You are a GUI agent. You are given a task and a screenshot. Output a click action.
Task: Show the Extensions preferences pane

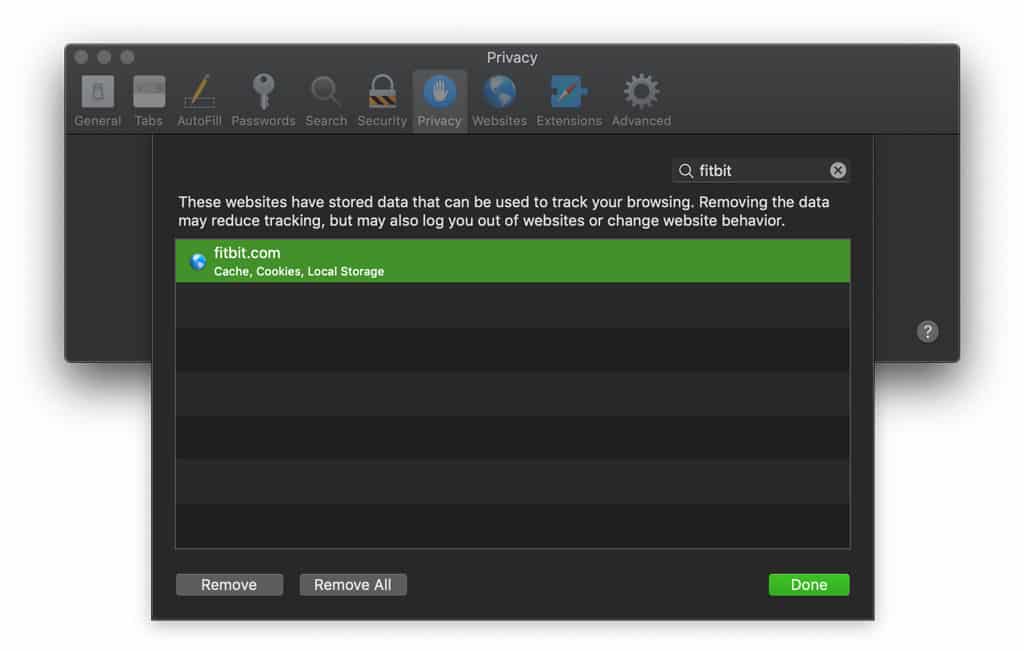[569, 101]
